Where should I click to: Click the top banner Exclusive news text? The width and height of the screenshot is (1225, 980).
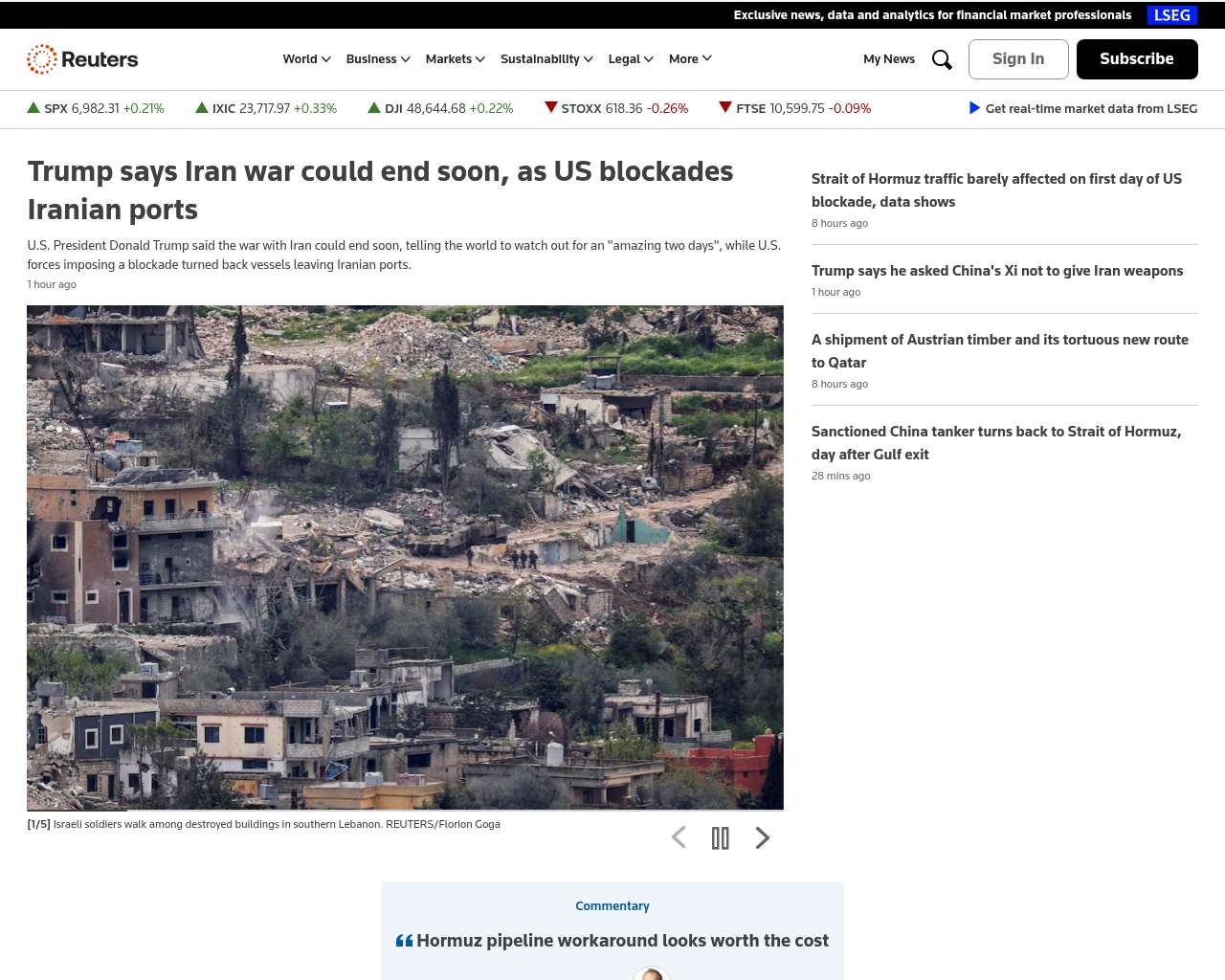tap(932, 15)
